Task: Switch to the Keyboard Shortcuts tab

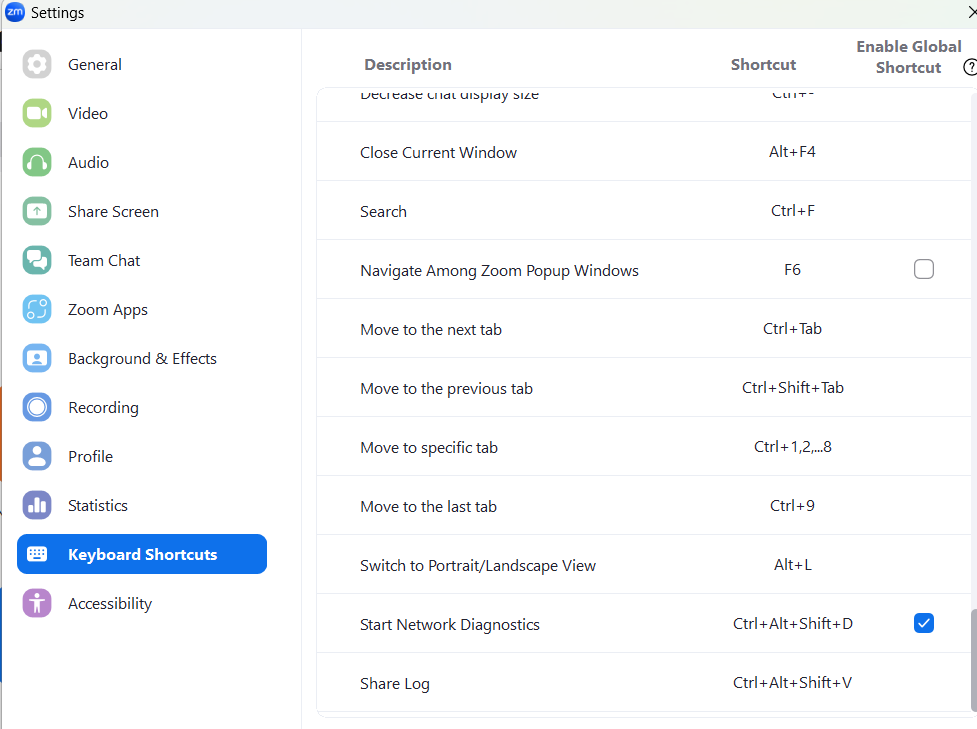Action: click(142, 555)
